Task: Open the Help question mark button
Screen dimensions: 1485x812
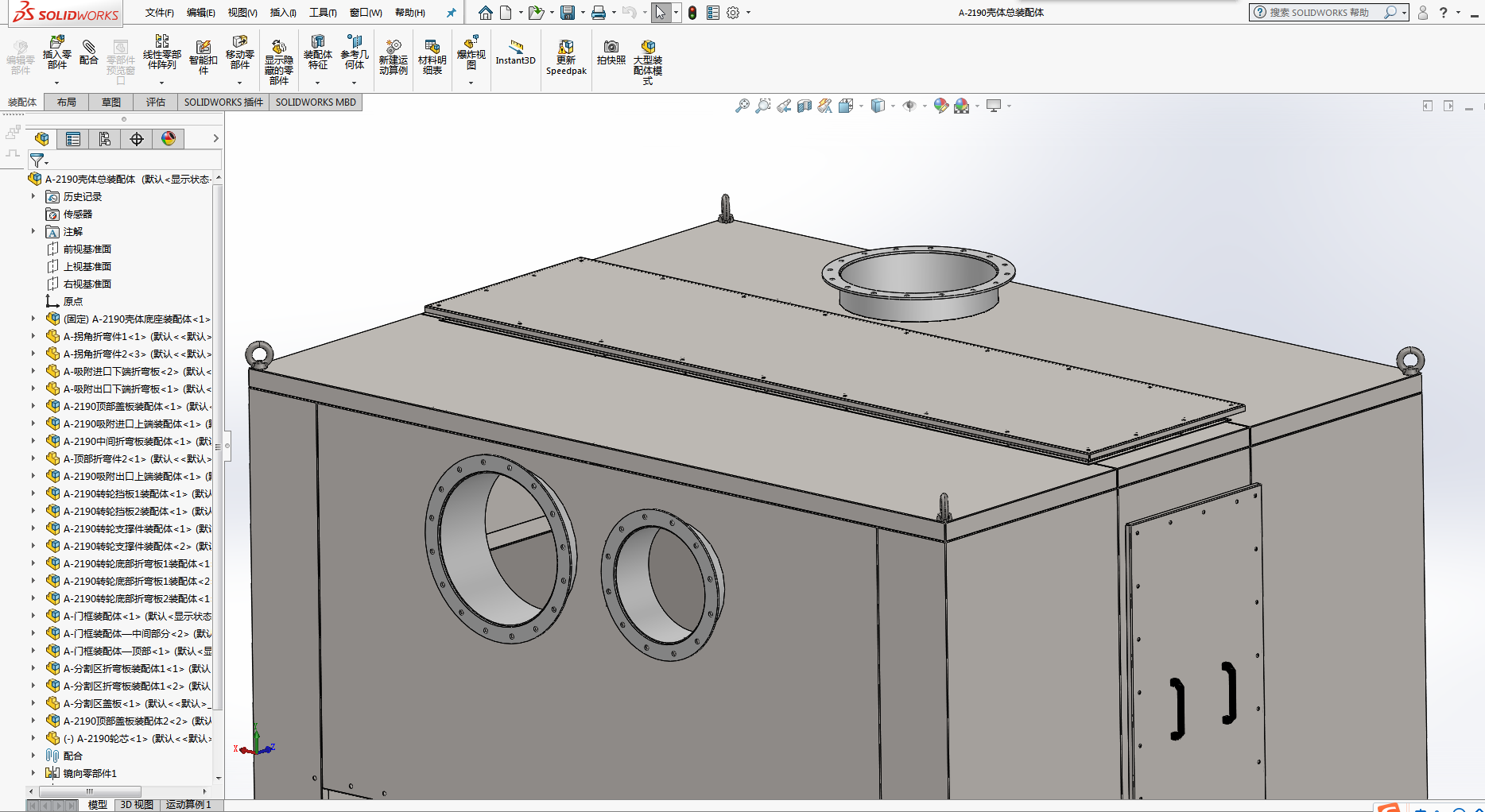Action: tap(1443, 13)
